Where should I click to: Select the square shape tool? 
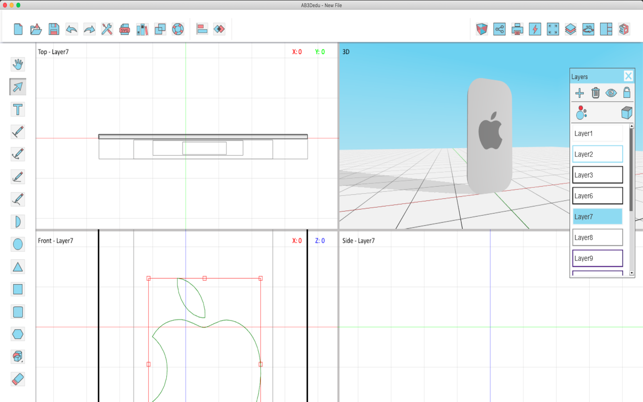coord(18,290)
